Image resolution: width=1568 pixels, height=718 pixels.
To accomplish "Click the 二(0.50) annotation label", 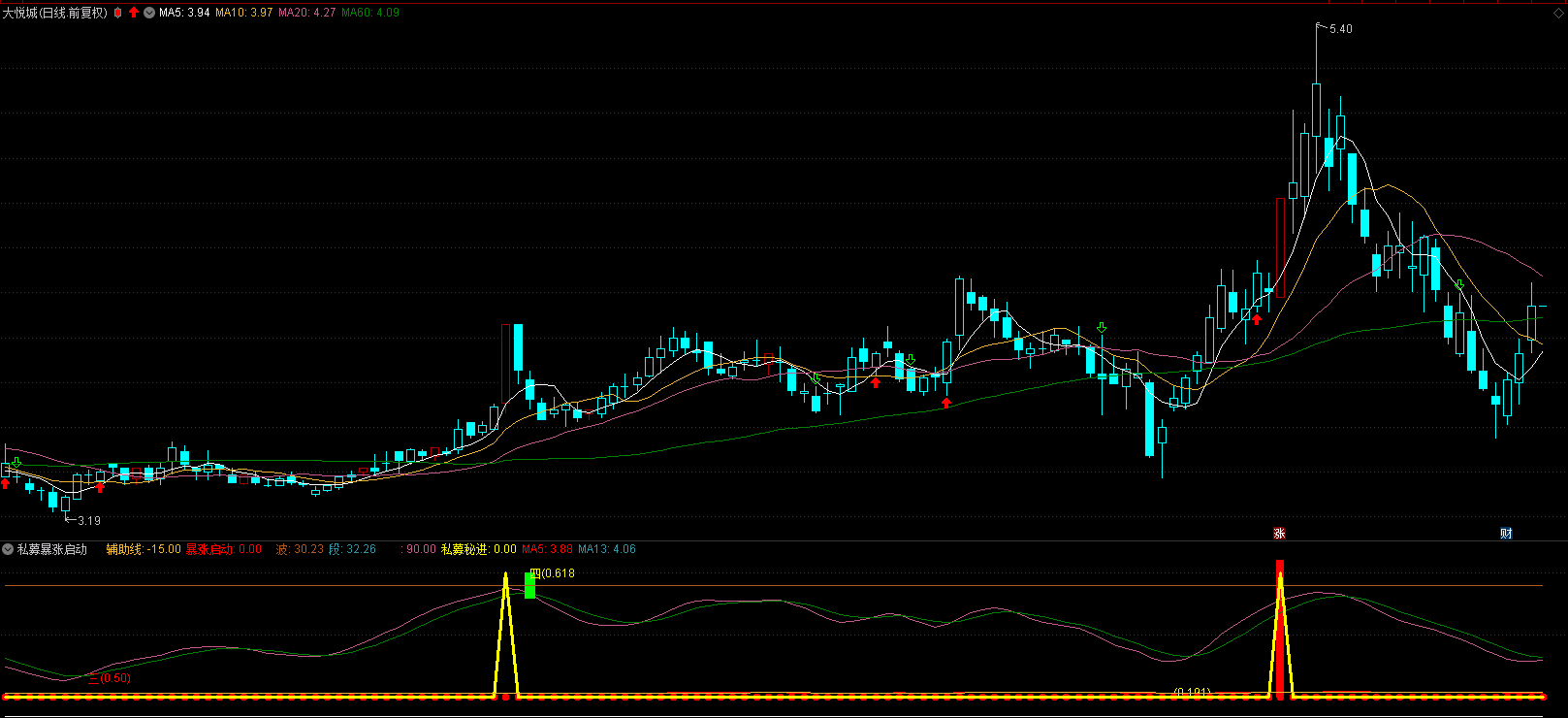I will pyautogui.click(x=110, y=678).
